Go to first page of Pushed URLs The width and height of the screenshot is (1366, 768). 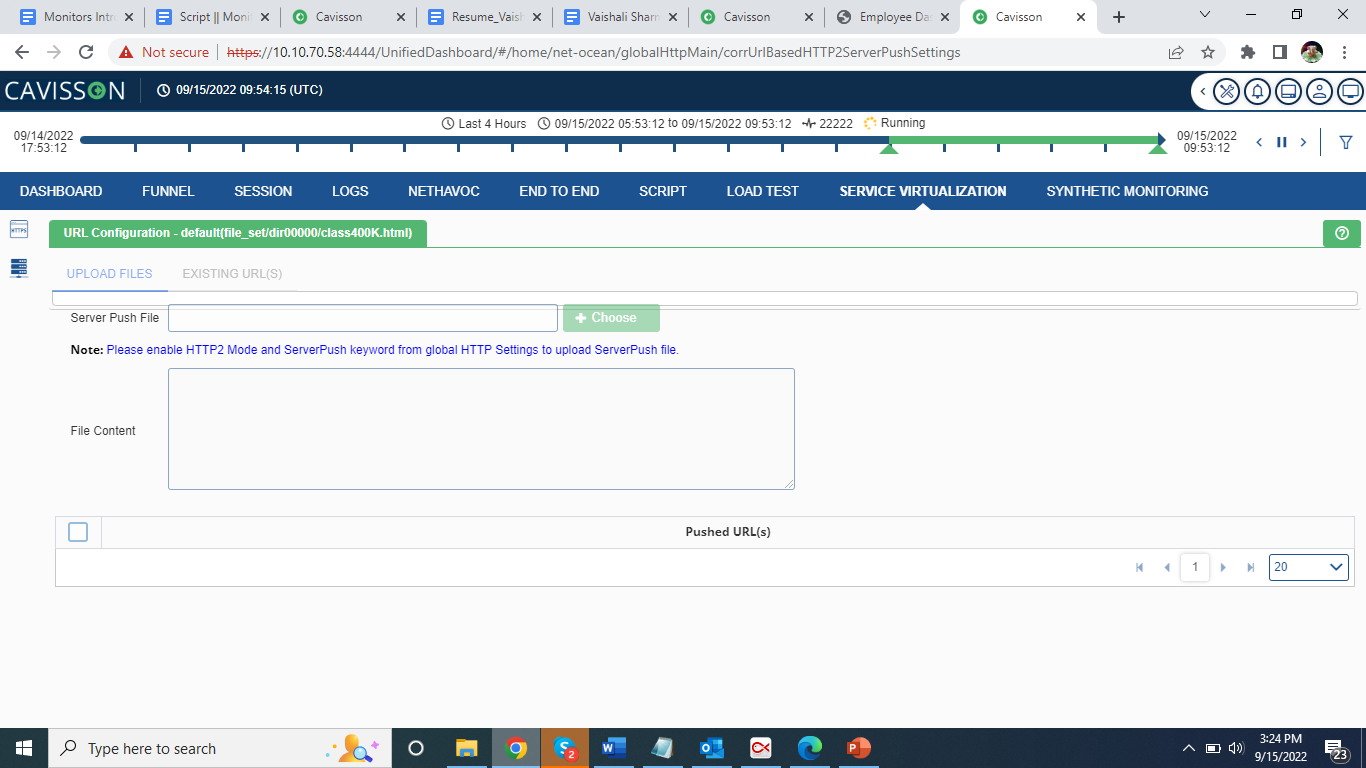tap(1140, 567)
